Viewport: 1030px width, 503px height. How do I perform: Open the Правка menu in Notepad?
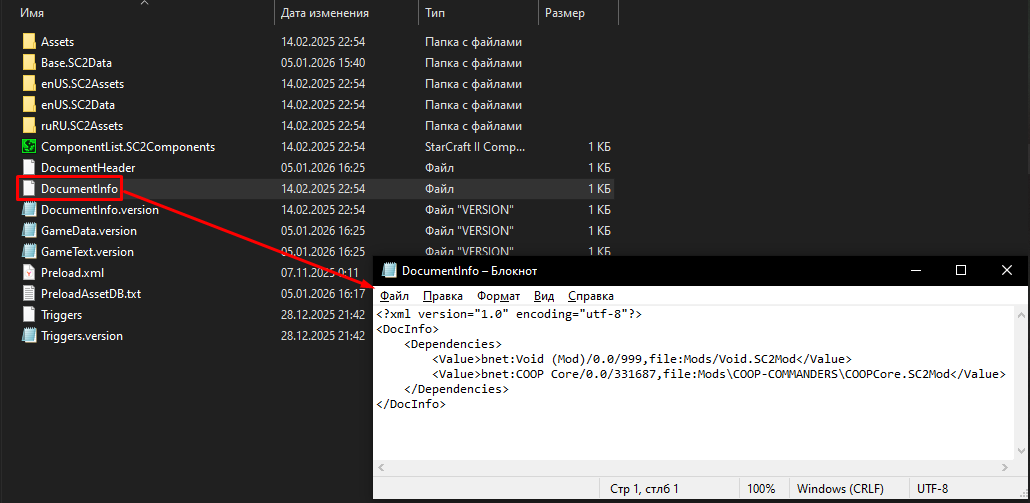coord(443,296)
